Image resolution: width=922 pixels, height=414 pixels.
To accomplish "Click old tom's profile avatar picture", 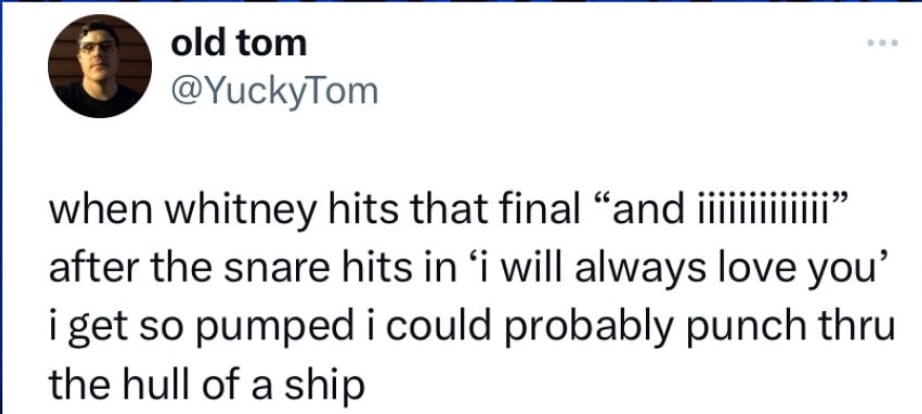I will click(99, 67).
